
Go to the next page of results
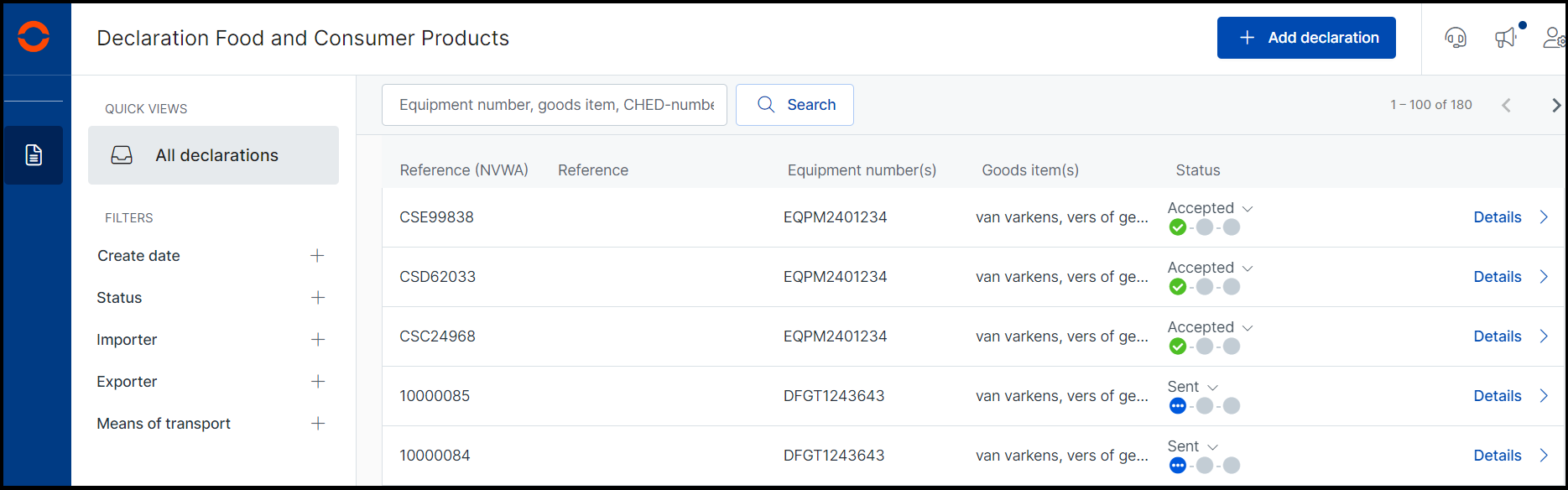pyautogui.click(x=1556, y=105)
